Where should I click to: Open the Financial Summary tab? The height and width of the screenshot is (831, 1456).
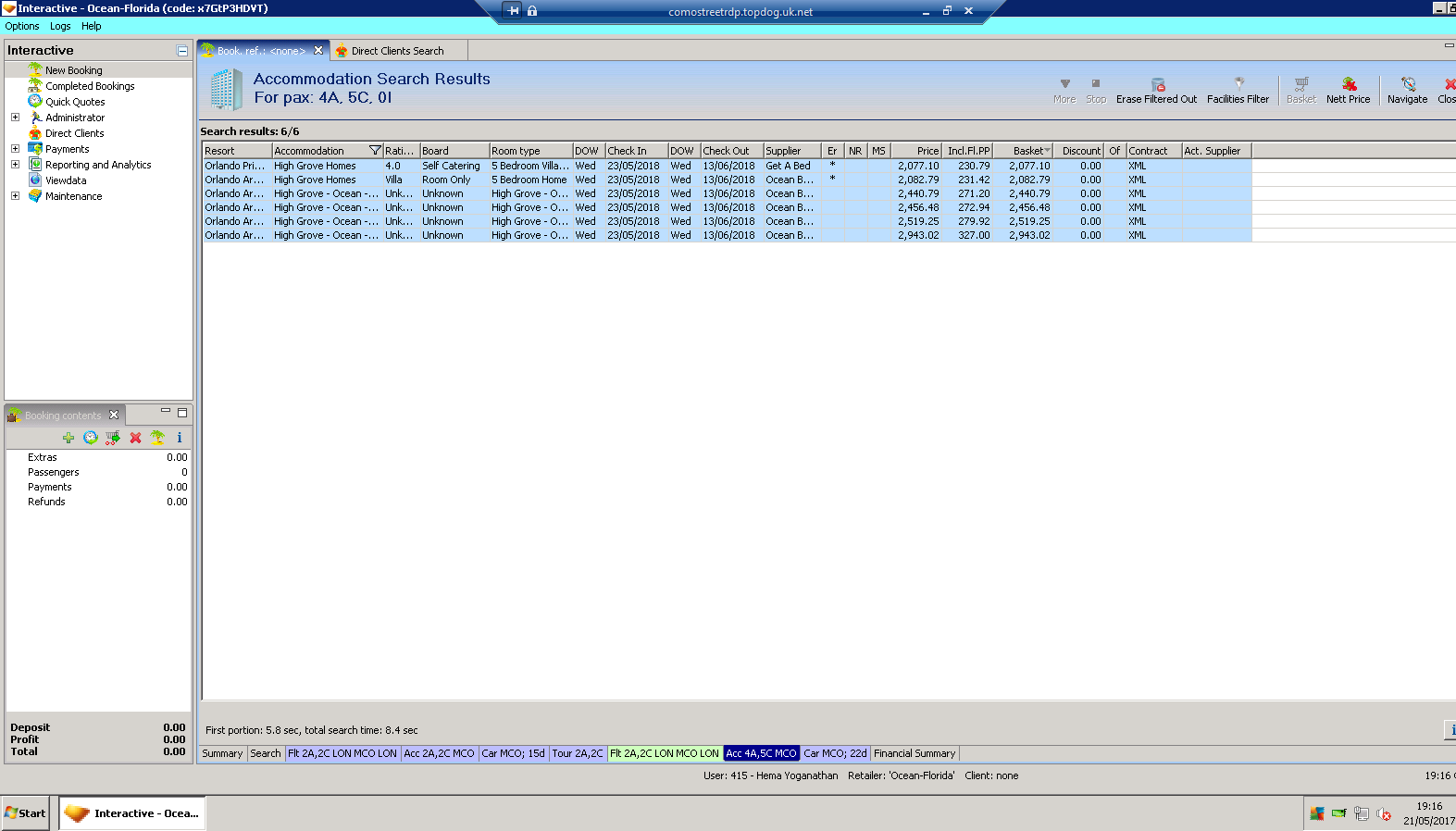click(x=915, y=754)
